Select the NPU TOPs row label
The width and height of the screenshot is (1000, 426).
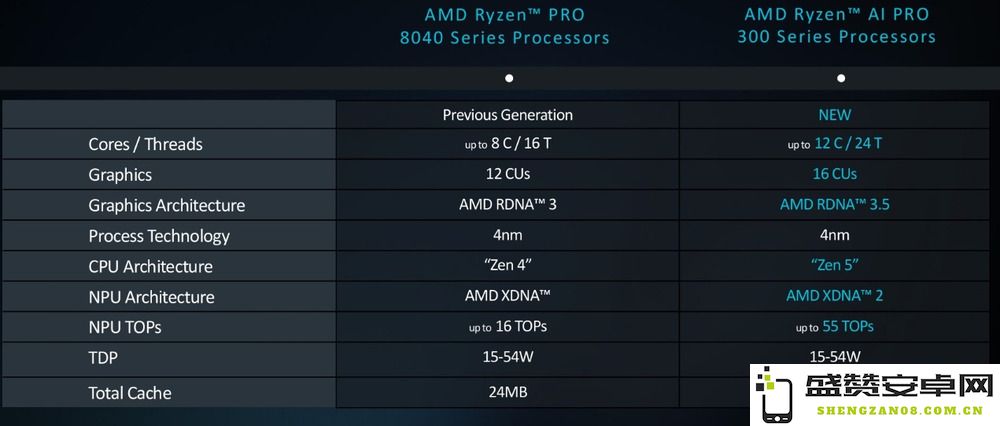click(125, 327)
